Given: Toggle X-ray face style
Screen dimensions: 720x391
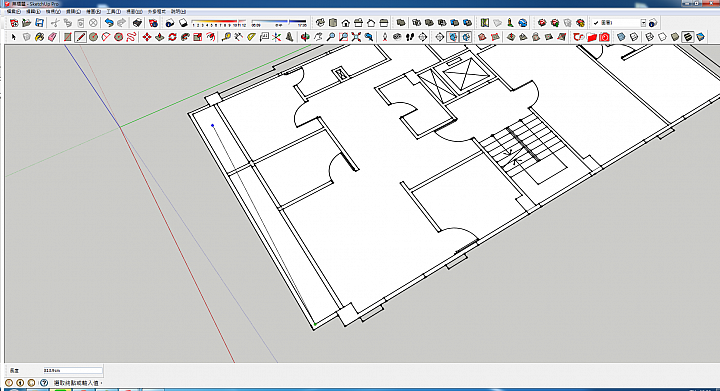Looking at the screenshot, I should coord(621,37).
